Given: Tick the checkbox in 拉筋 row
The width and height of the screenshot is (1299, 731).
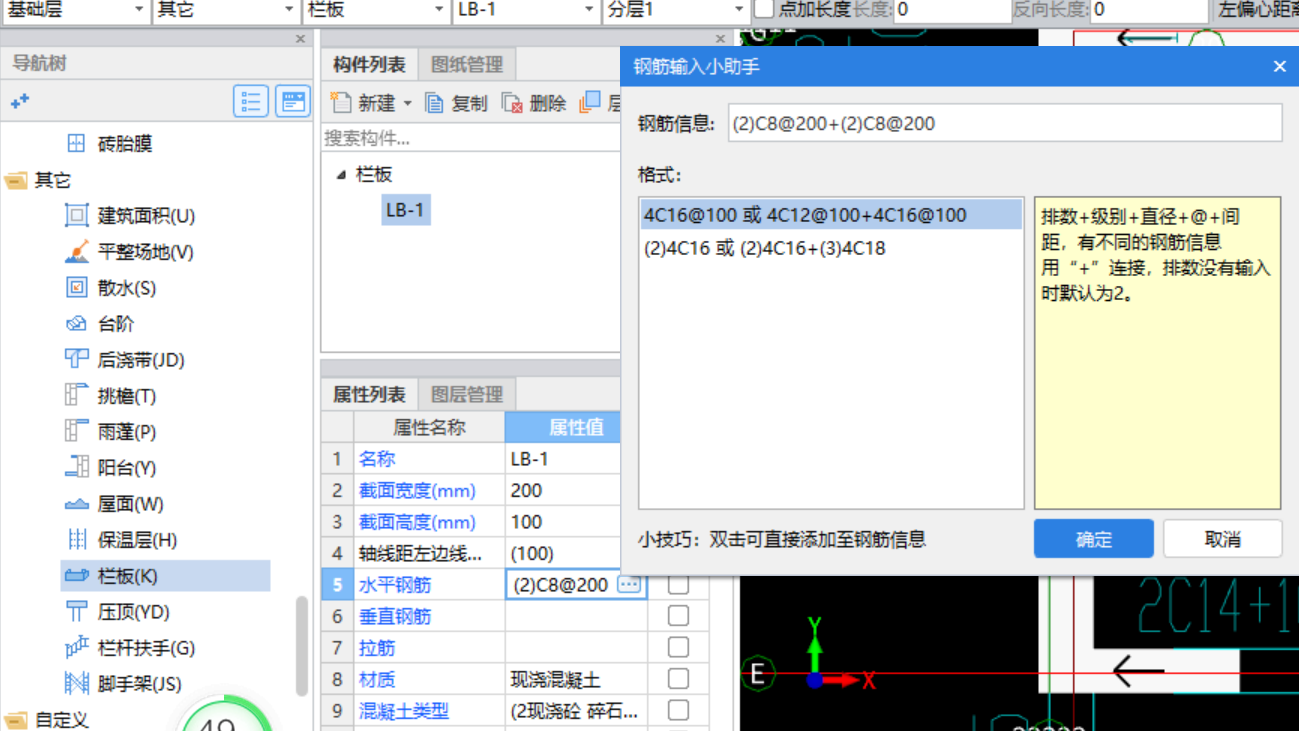Looking at the screenshot, I should 678,648.
